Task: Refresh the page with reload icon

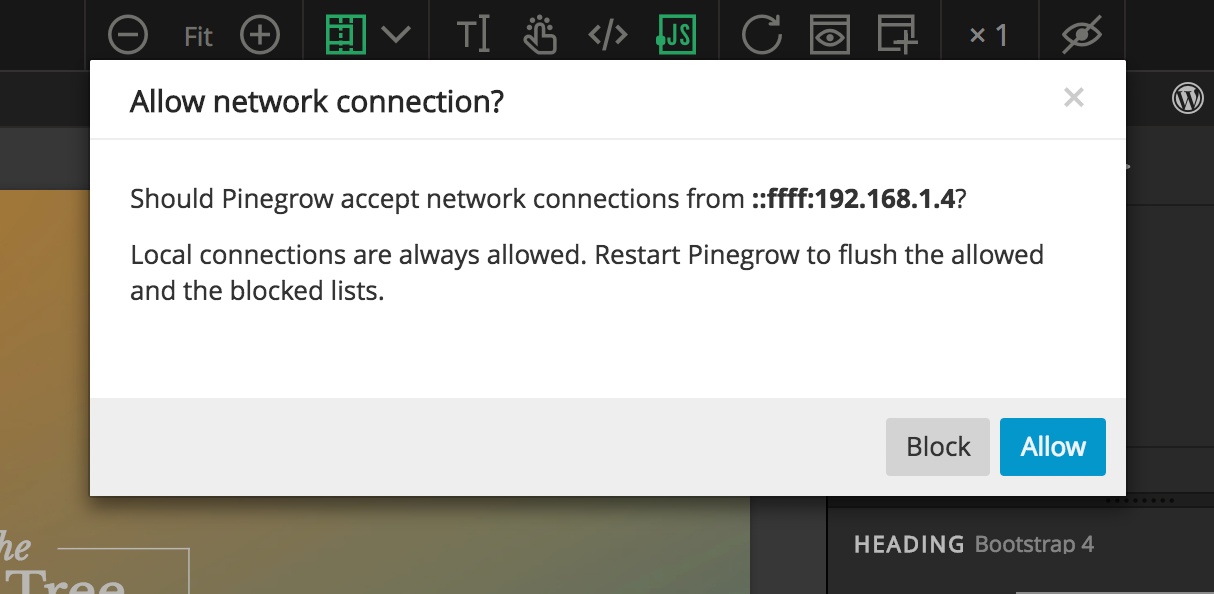Action: (x=762, y=35)
